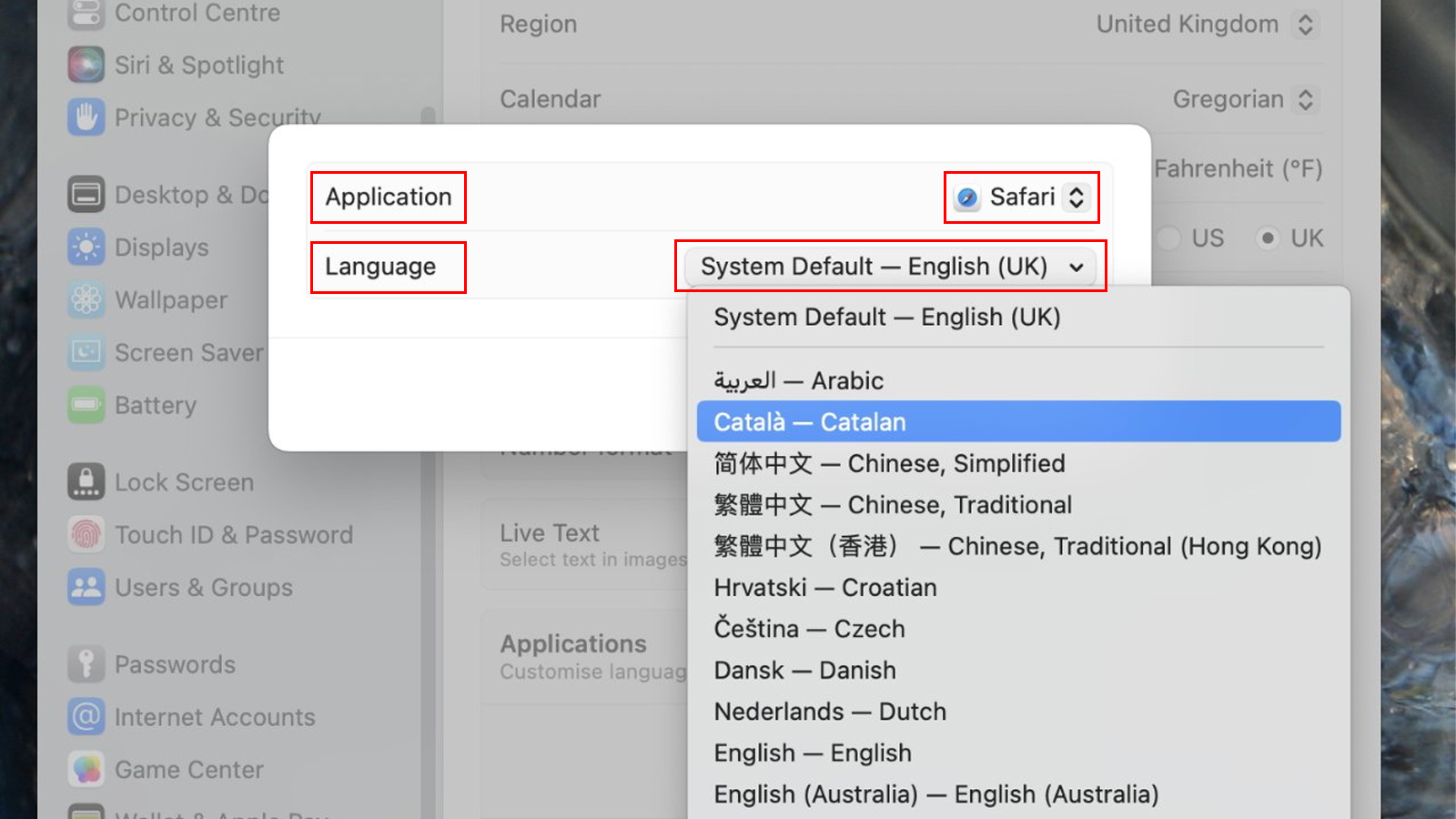Choose English — English language

coord(1018,753)
